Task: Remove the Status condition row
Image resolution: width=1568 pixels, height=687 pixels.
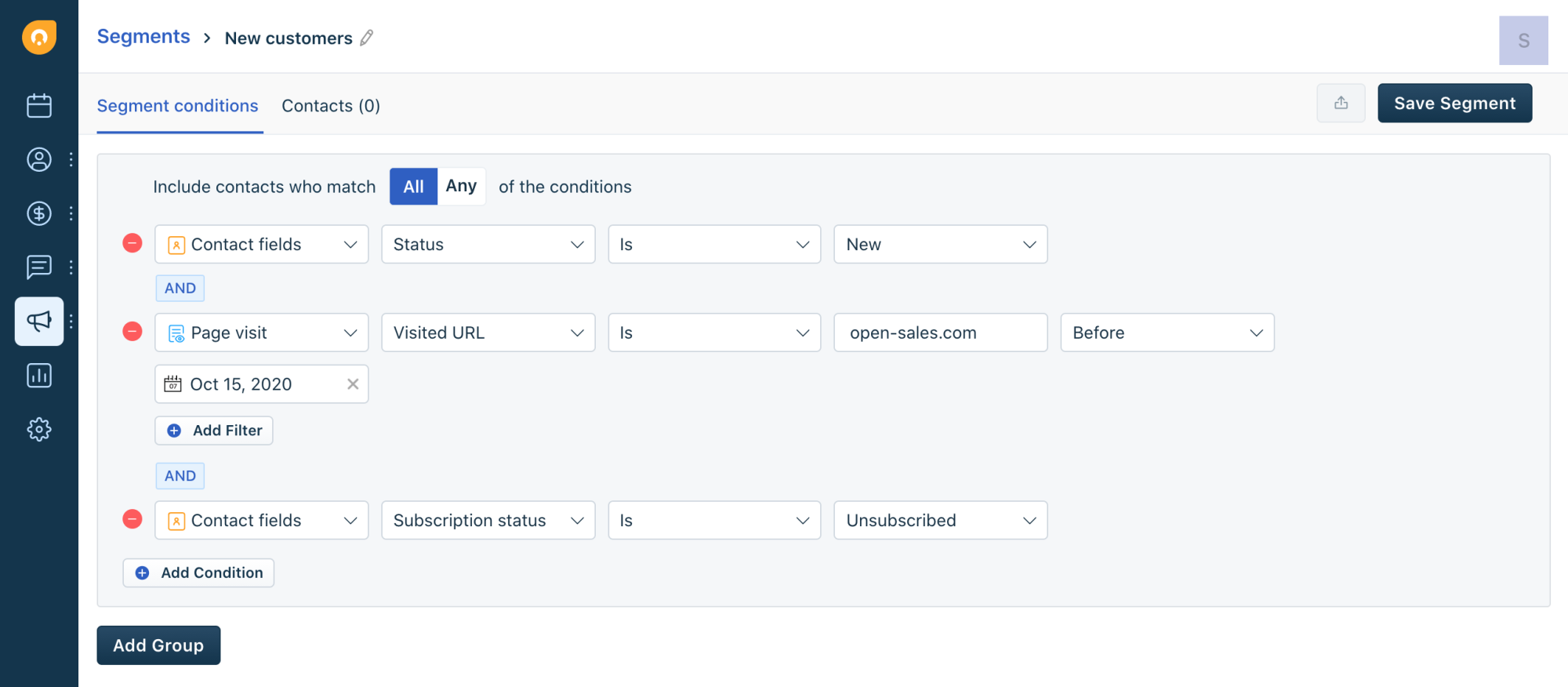Action: click(x=132, y=243)
